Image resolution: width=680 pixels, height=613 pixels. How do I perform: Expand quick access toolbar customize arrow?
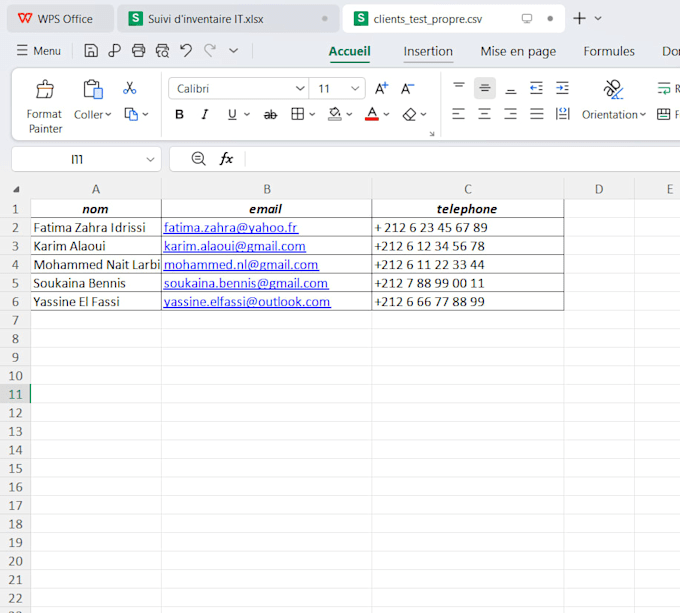tap(234, 51)
